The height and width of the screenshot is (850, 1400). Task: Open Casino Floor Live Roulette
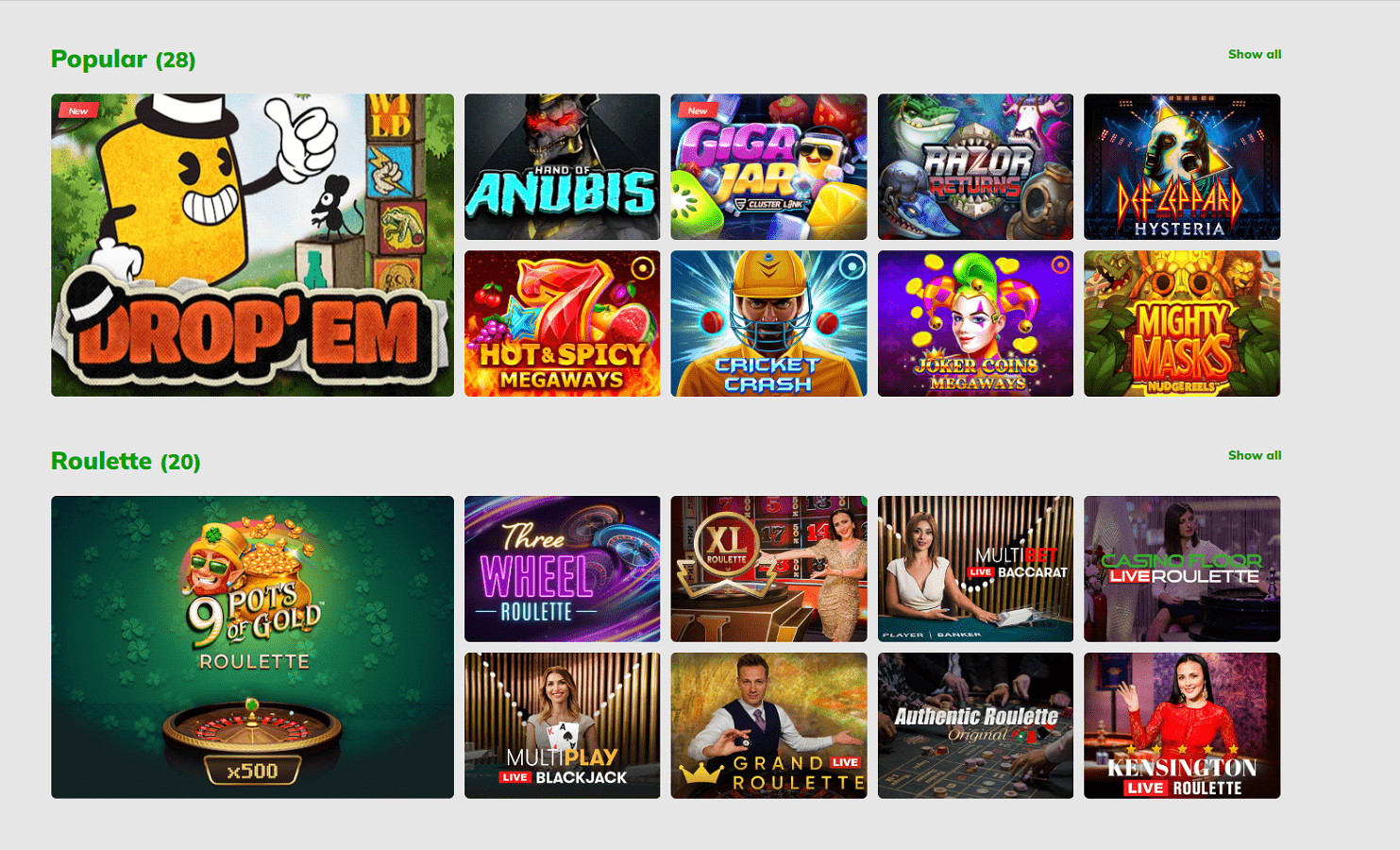pyautogui.click(x=1182, y=569)
